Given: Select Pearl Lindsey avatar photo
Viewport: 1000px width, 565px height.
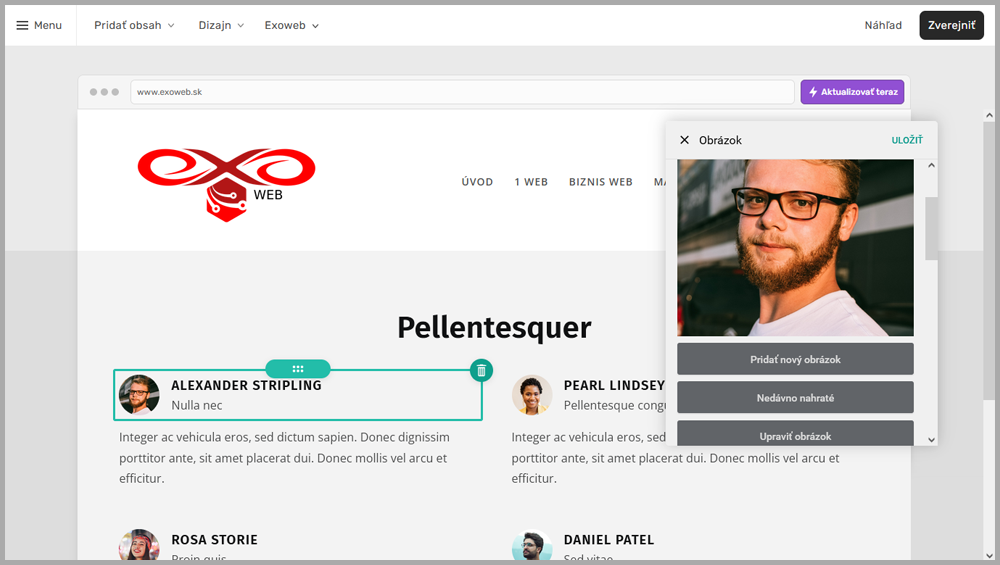Looking at the screenshot, I should (x=532, y=395).
